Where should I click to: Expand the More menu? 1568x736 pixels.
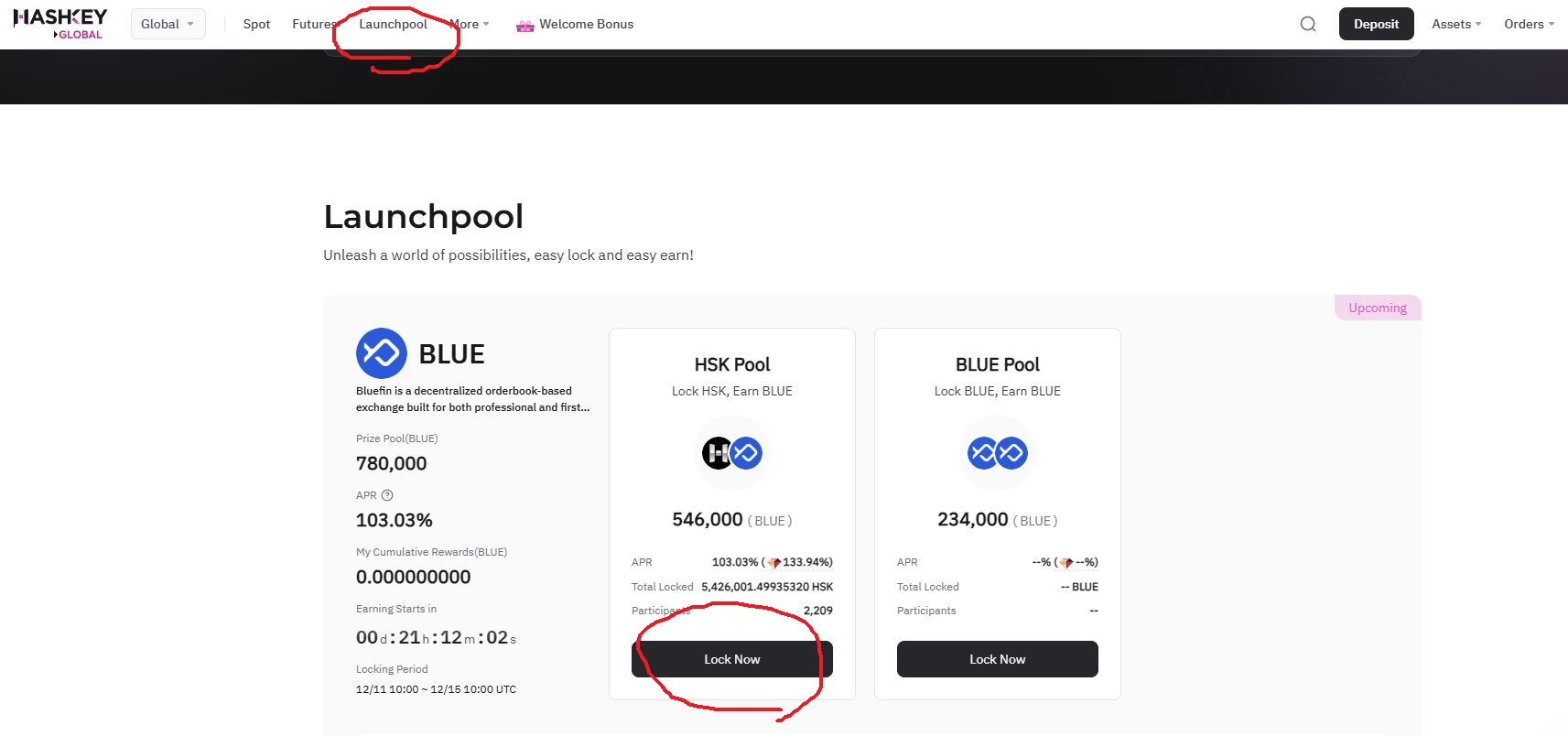(x=470, y=24)
